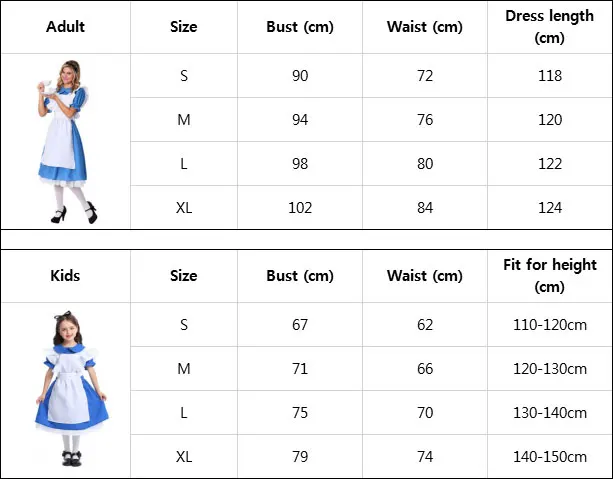Click kids waist value 70
Viewport: 613px width, 479px height.
(x=425, y=413)
